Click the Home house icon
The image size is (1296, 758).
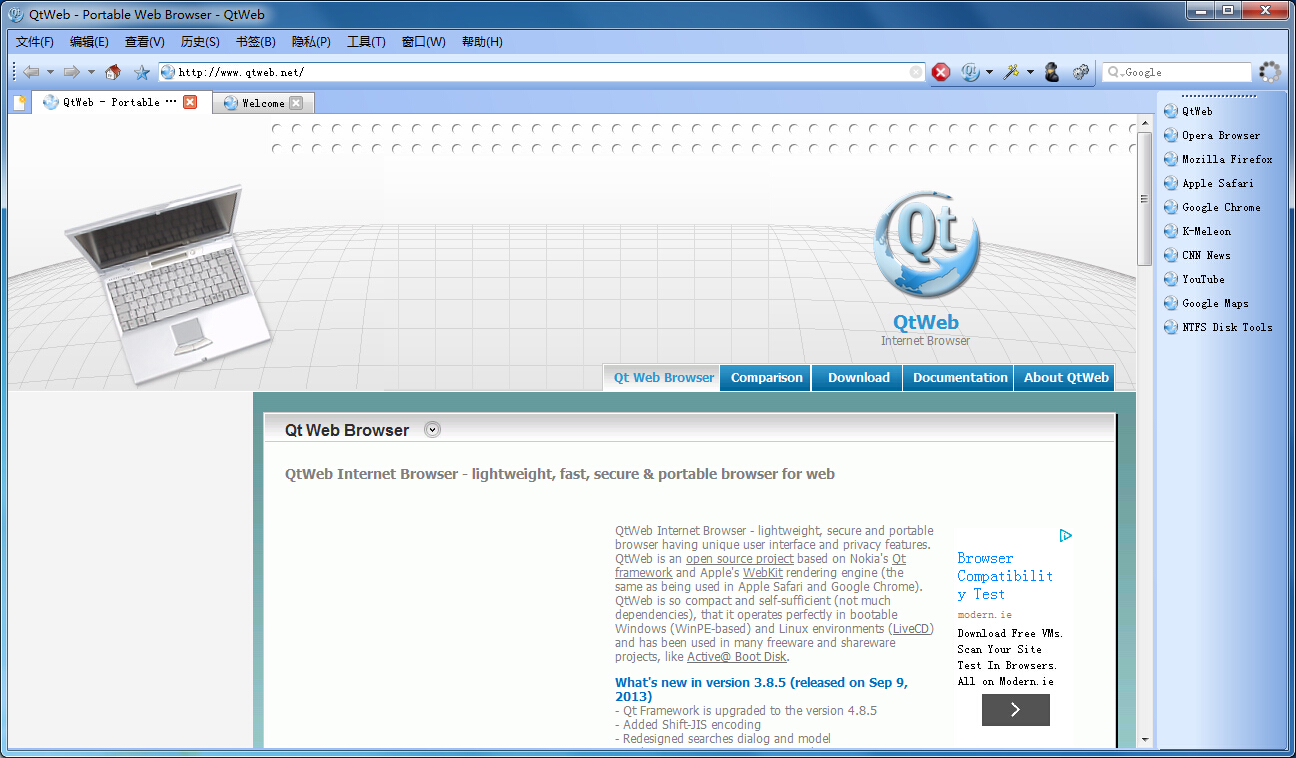pos(113,72)
